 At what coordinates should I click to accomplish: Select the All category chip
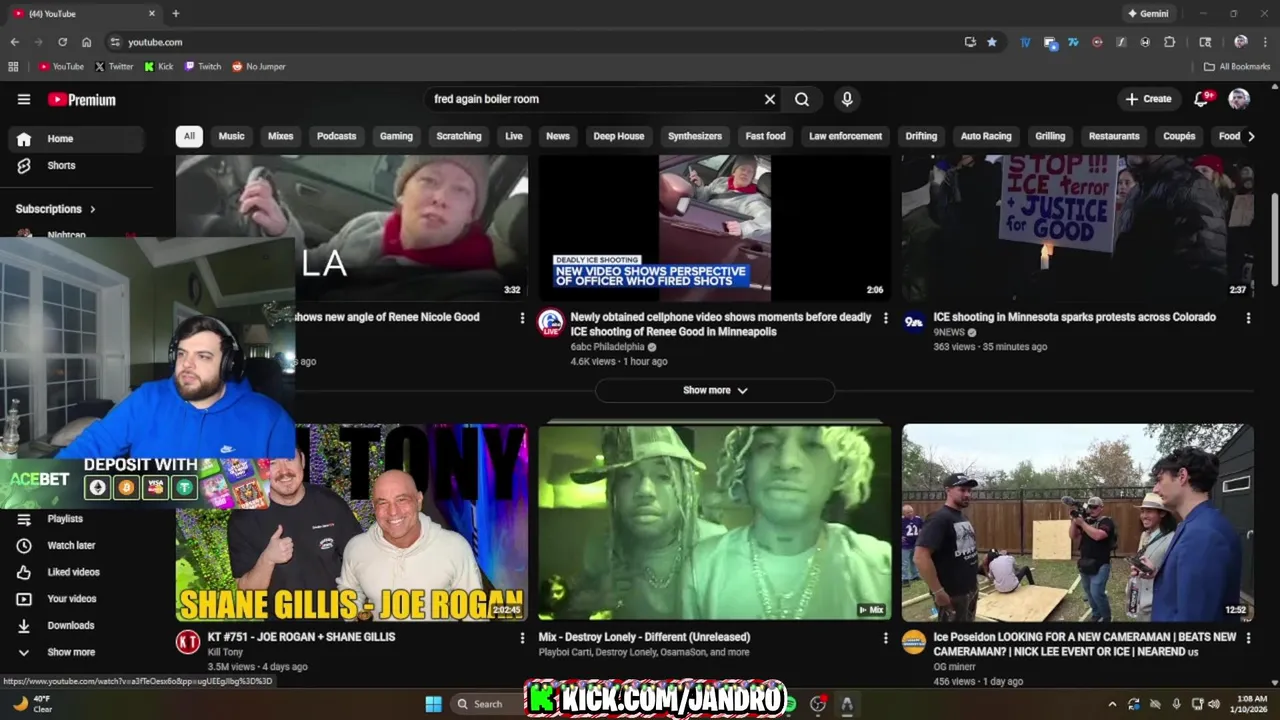tap(189, 136)
